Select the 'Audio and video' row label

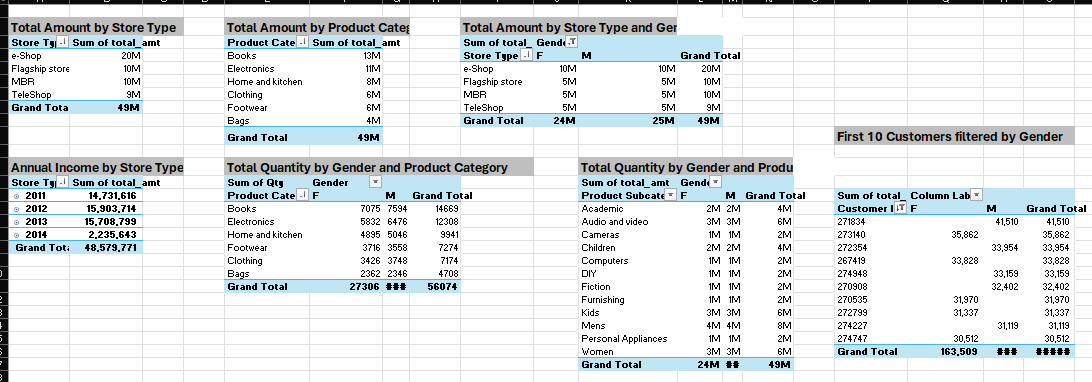point(627,222)
